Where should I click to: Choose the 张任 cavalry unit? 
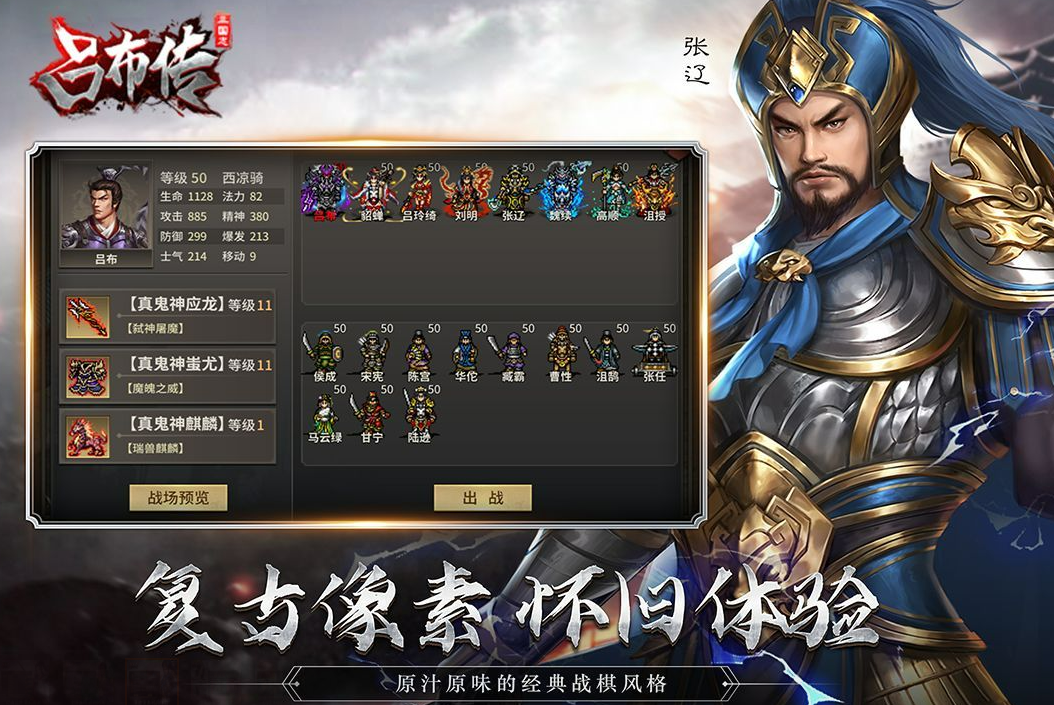click(x=654, y=354)
